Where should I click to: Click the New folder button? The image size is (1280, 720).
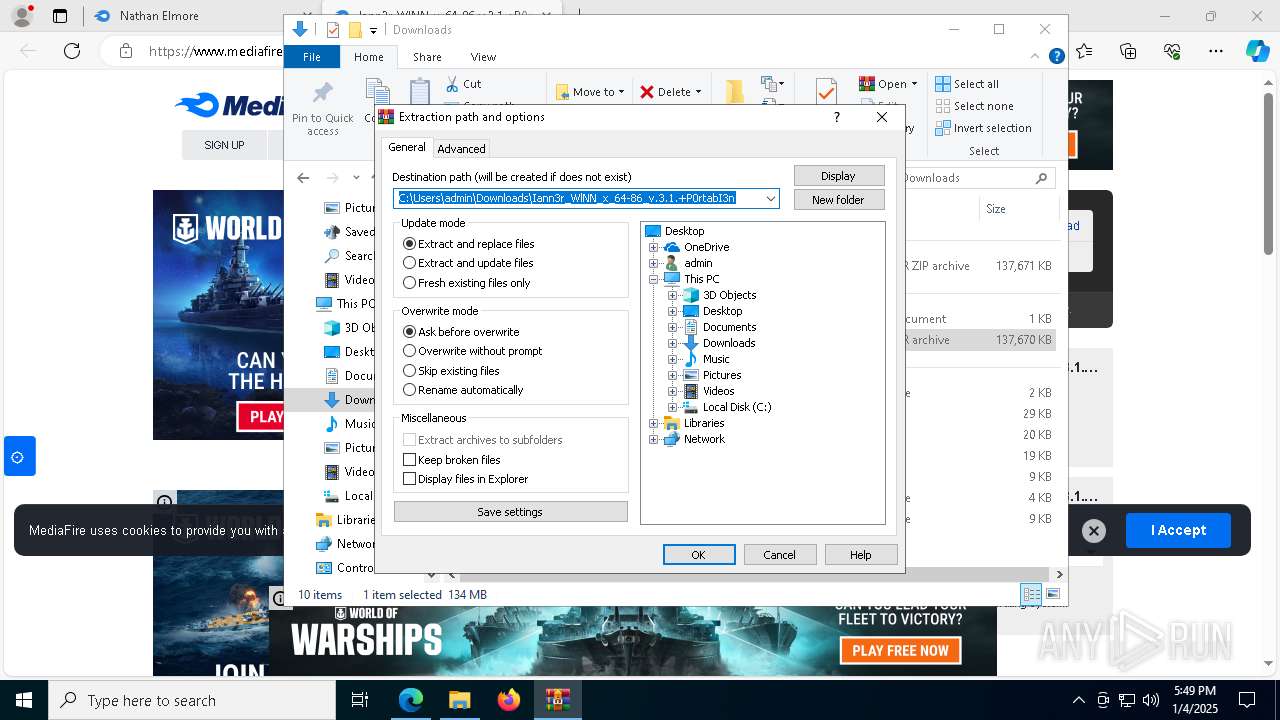838,200
